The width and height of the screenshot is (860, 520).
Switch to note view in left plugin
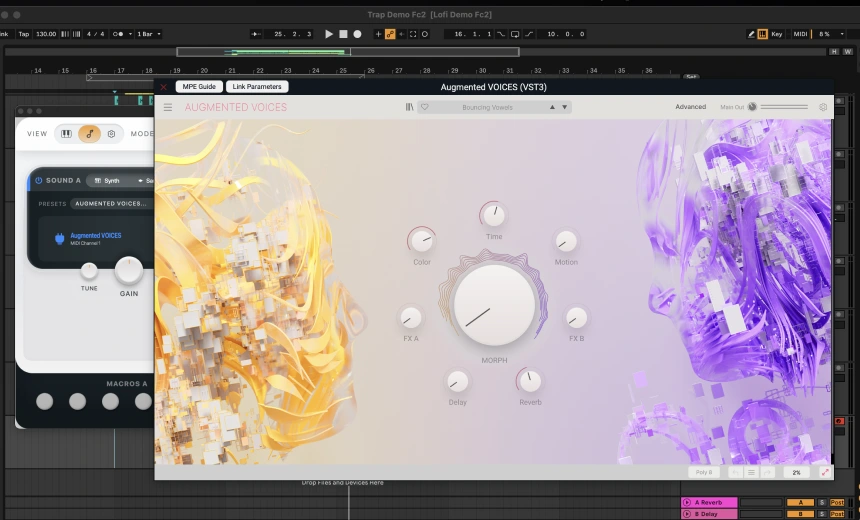click(x=89, y=134)
